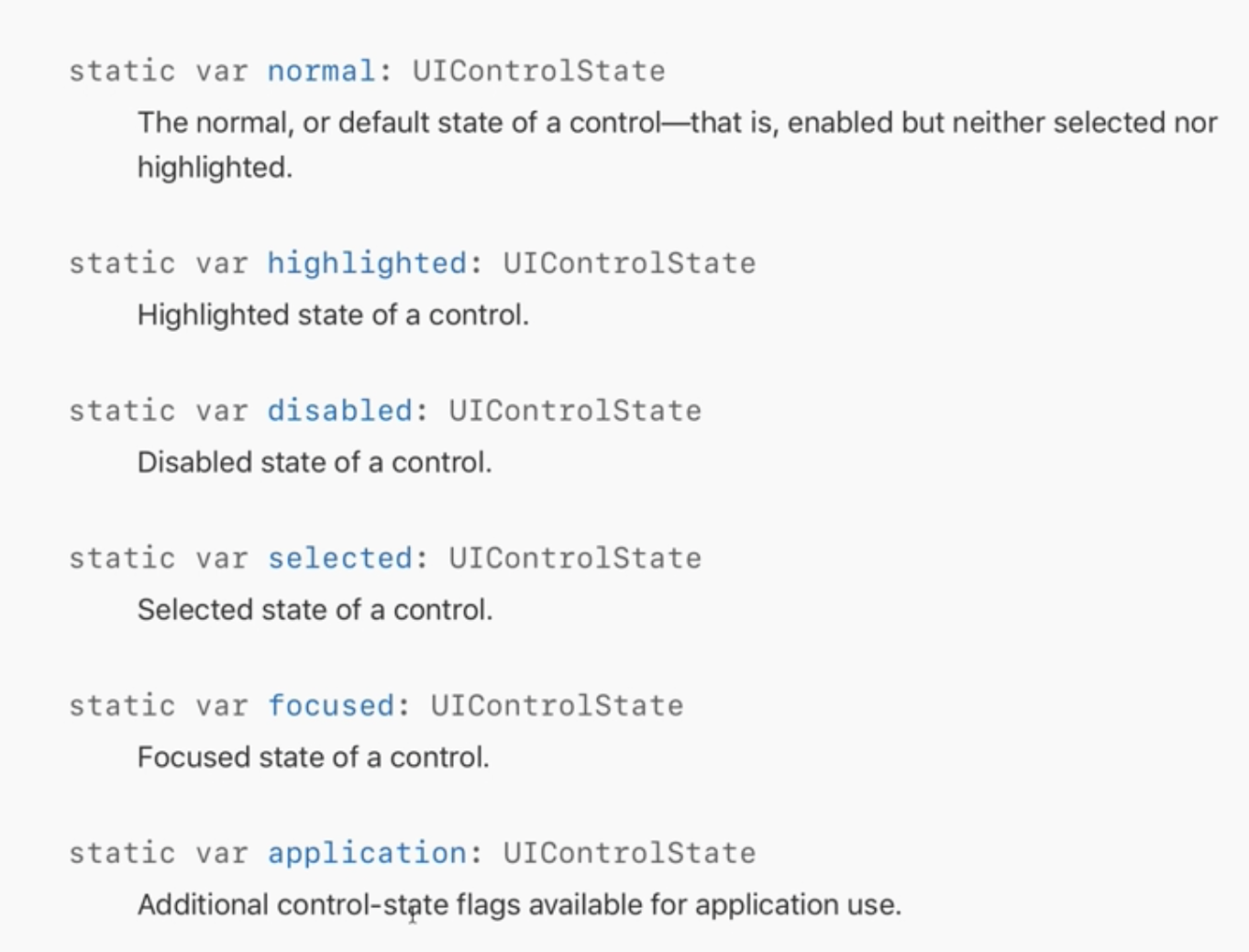Open the application property link
This screenshot has width=1249, height=952.
pyautogui.click(x=367, y=853)
